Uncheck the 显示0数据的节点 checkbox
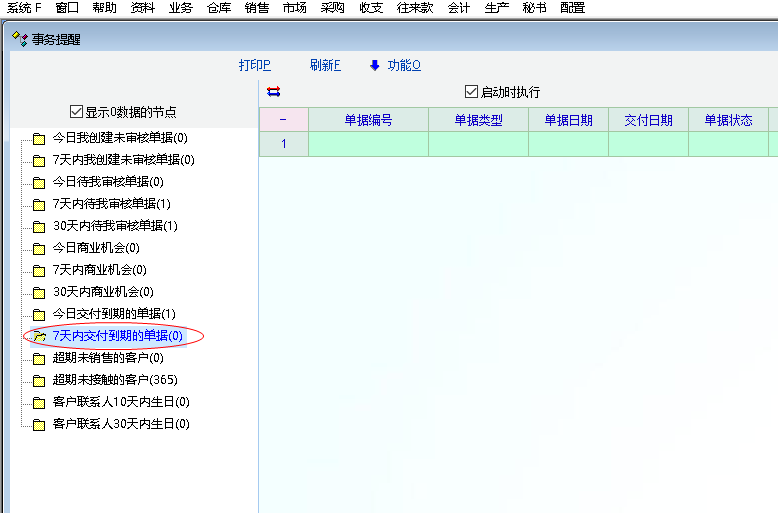Viewport: 778px width, 513px height. click(77, 112)
